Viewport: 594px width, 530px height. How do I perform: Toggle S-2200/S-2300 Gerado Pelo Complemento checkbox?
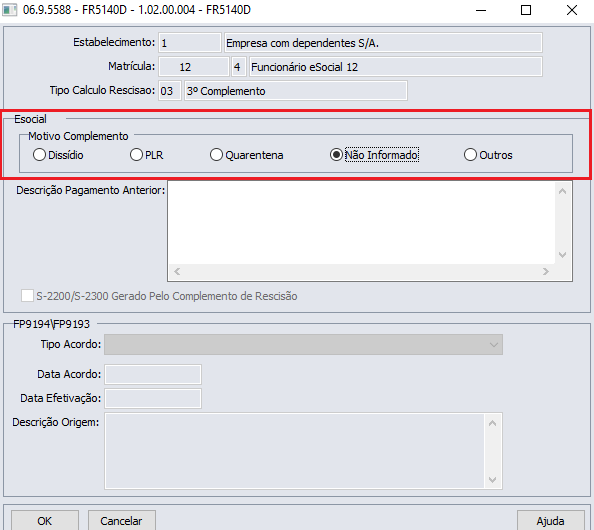tap(27, 296)
